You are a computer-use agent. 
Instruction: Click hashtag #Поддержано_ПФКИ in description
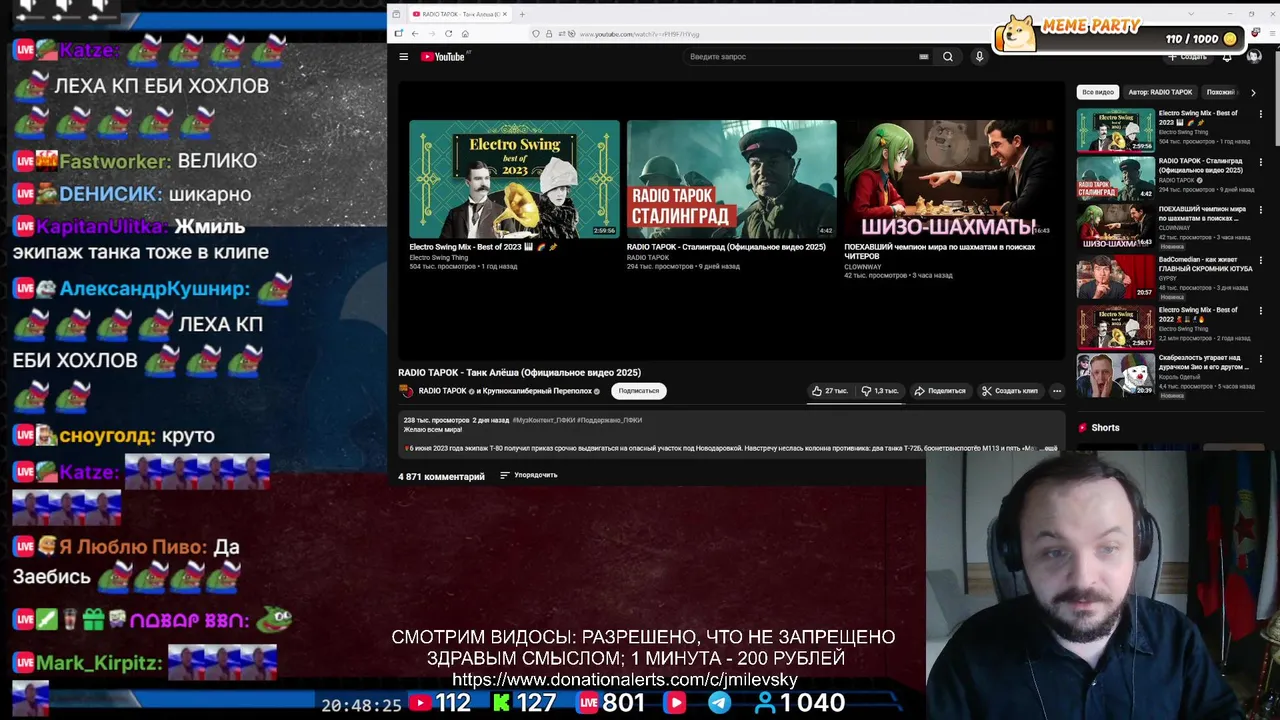click(609, 420)
